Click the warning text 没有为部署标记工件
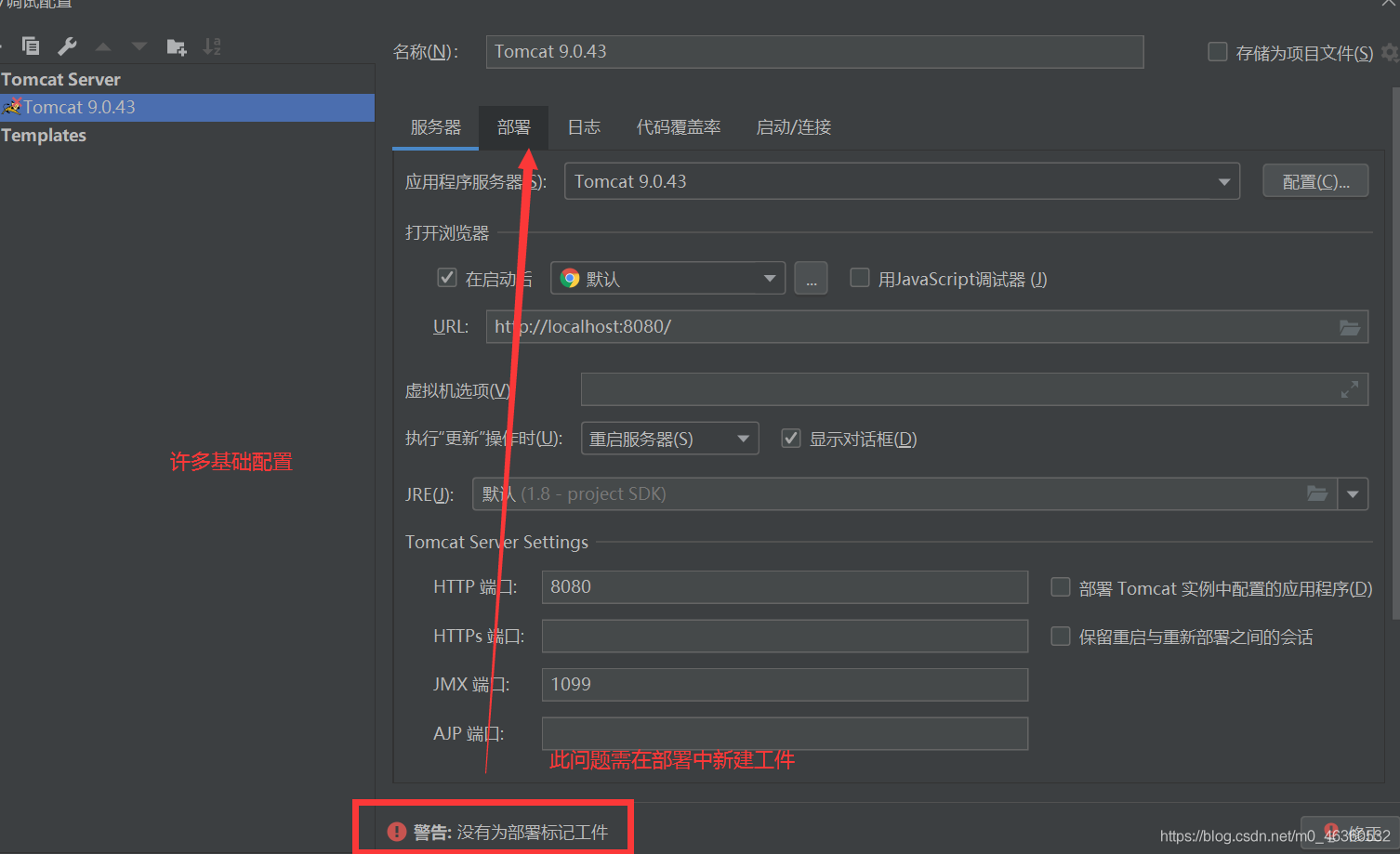The width and height of the screenshot is (1400, 854). 532,833
